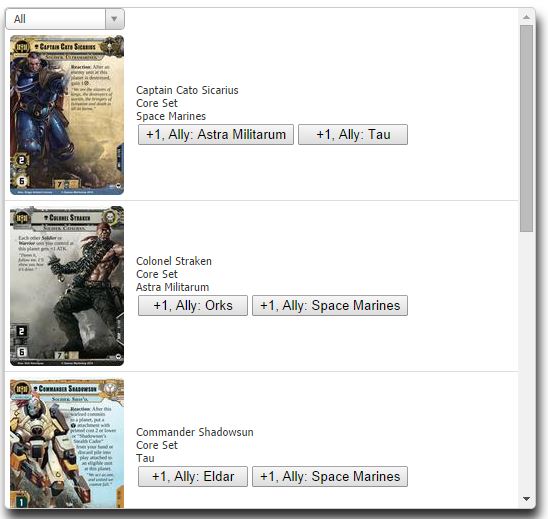Pick +1, Ally: Space Marines under Commander Shadowsun

pos(330,476)
